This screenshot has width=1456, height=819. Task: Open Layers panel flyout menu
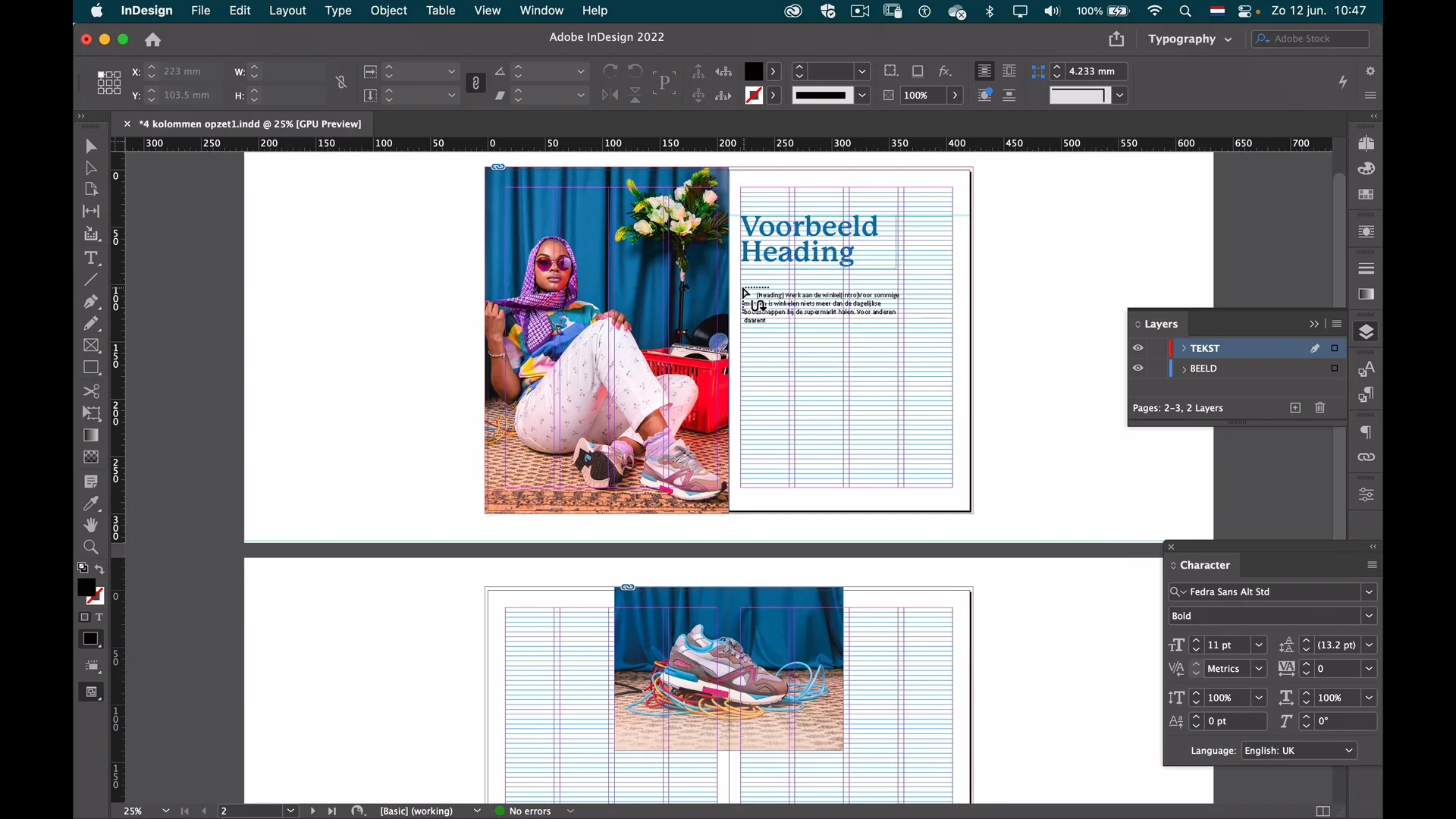tap(1337, 324)
